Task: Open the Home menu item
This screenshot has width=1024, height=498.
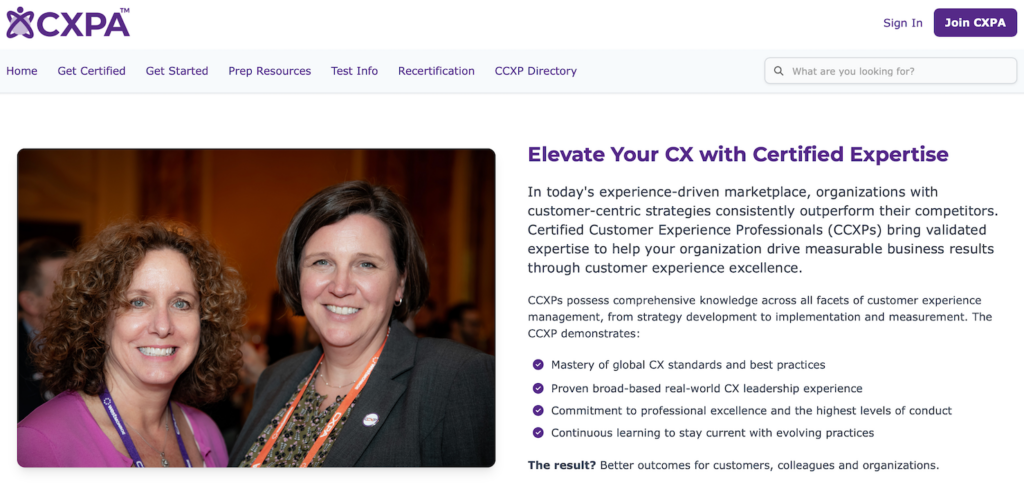Action: tap(22, 71)
